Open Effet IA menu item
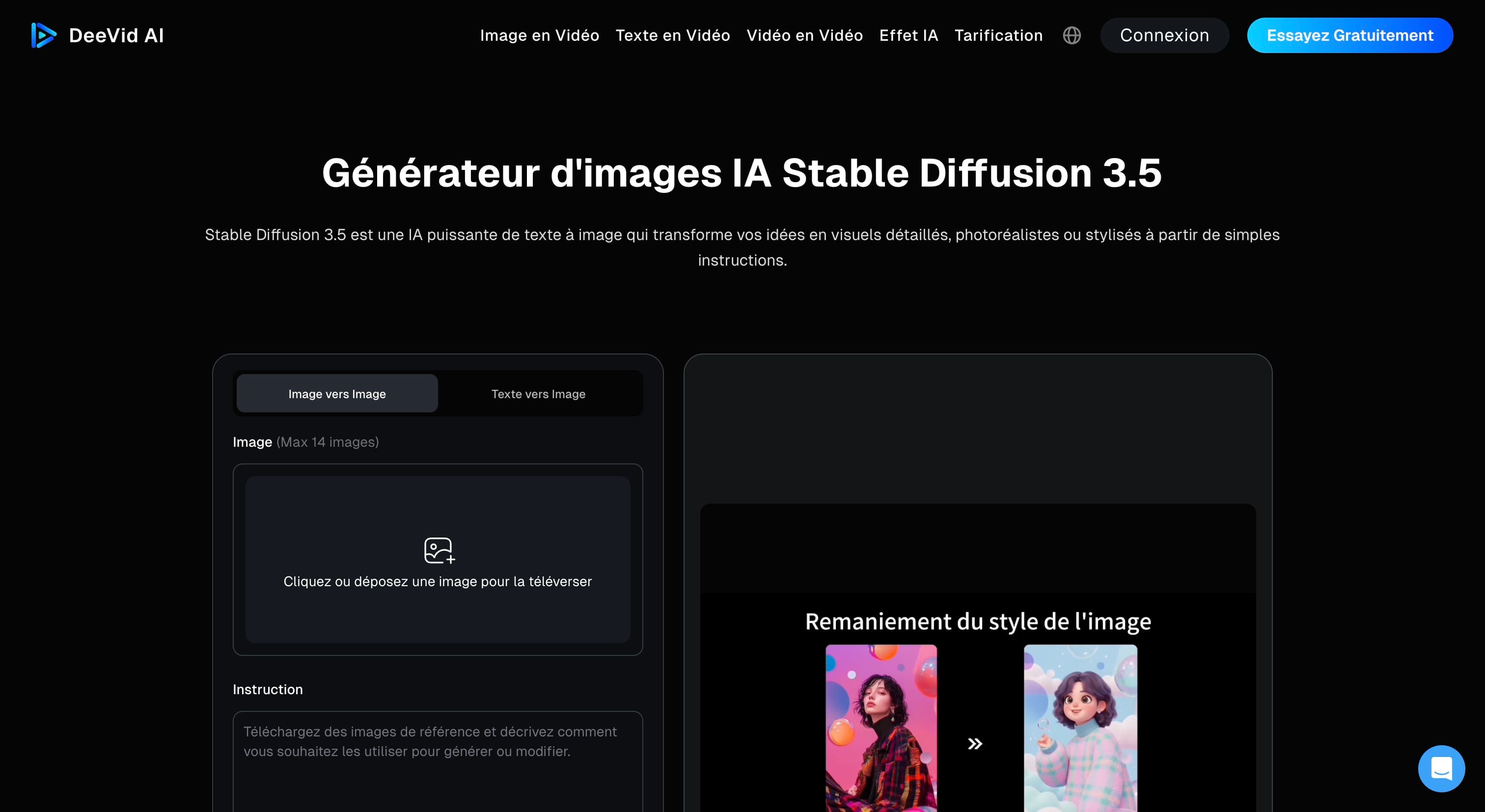Screen dimensions: 1485x812 coord(908,35)
